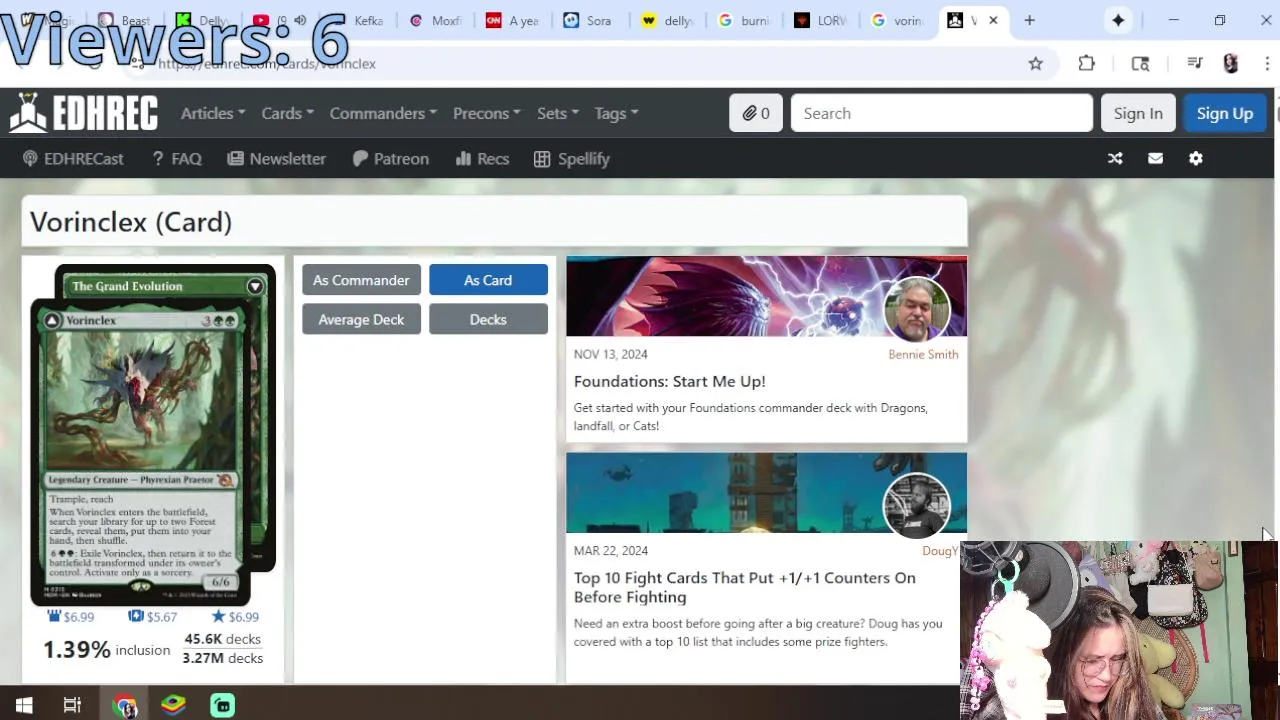Open the Windows Start menu
1280x720 pixels.
(24, 705)
